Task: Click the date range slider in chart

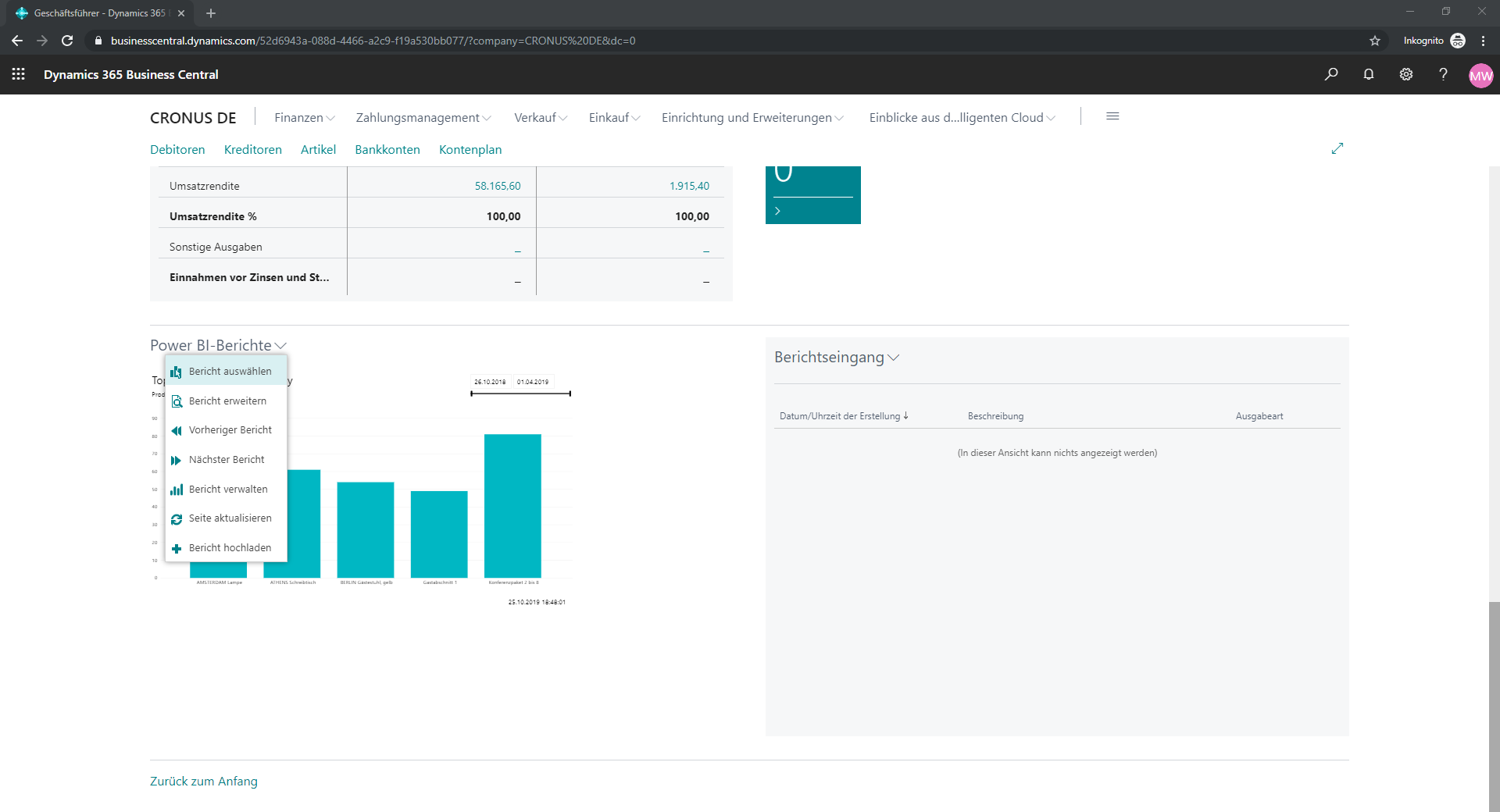Action: coord(520,394)
